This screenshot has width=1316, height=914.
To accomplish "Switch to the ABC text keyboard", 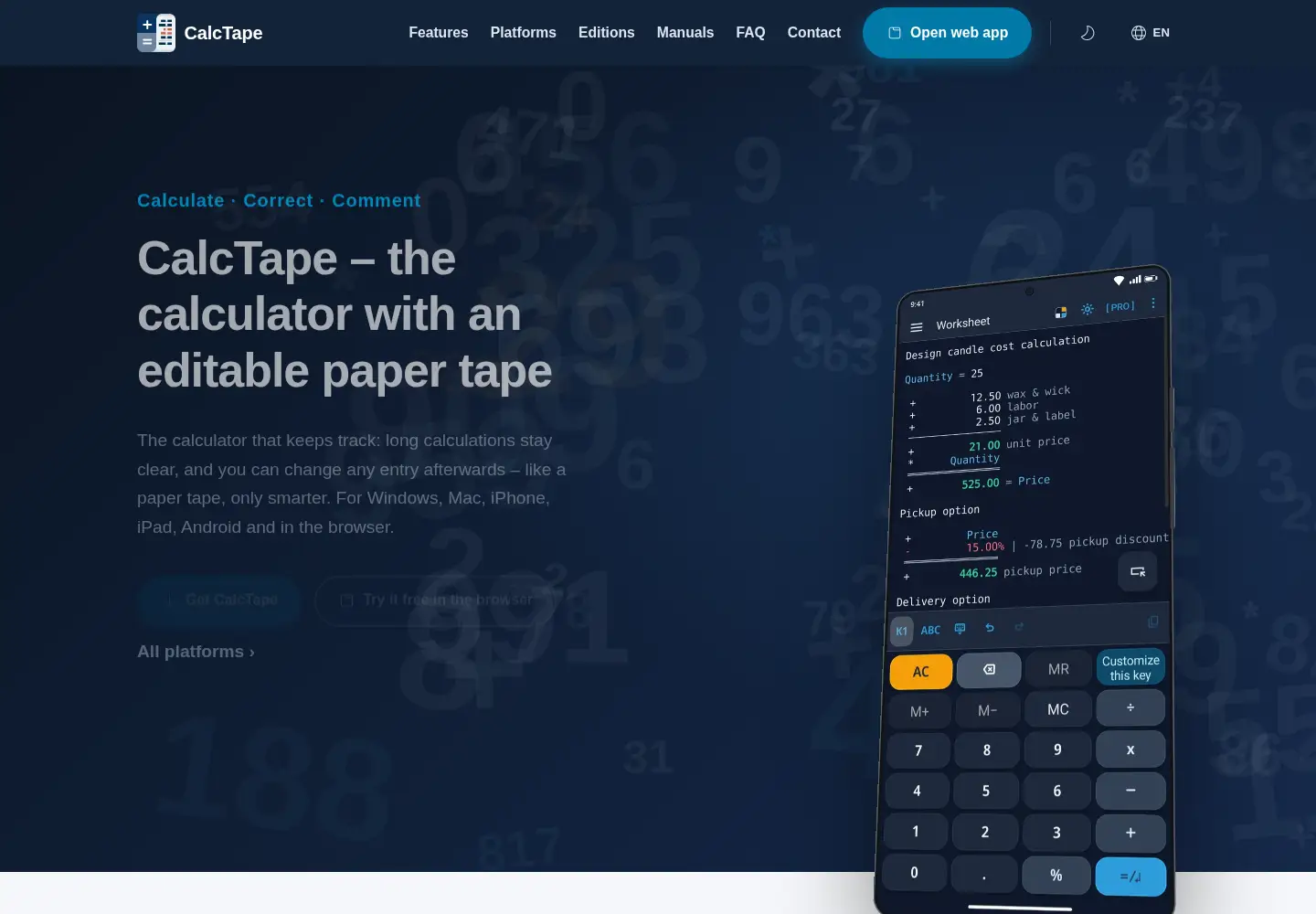I will coord(930,630).
